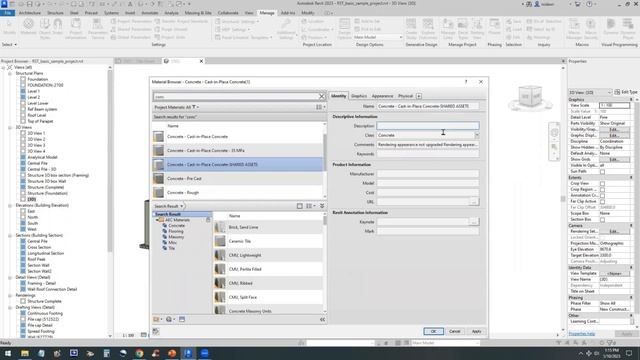Click Apply in Material Browser

point(476,331)
